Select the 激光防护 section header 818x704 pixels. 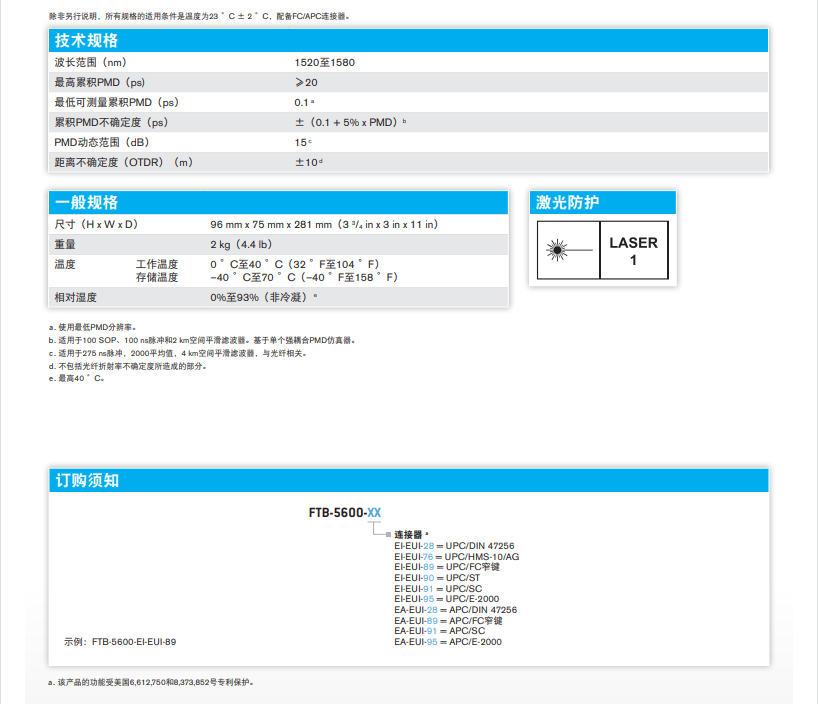pyautogui.click(x=603, y=202)
